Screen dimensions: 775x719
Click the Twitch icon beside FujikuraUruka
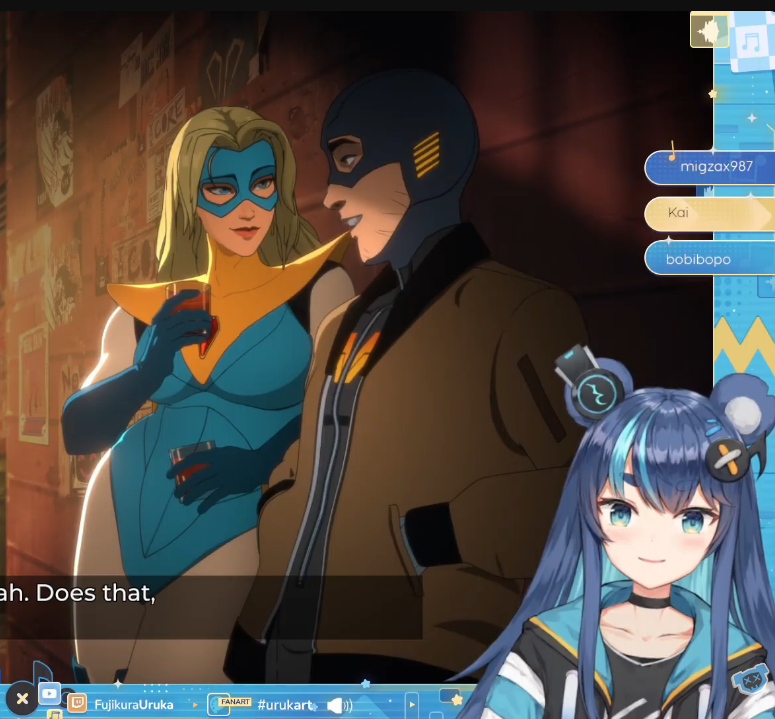point(77,703)
